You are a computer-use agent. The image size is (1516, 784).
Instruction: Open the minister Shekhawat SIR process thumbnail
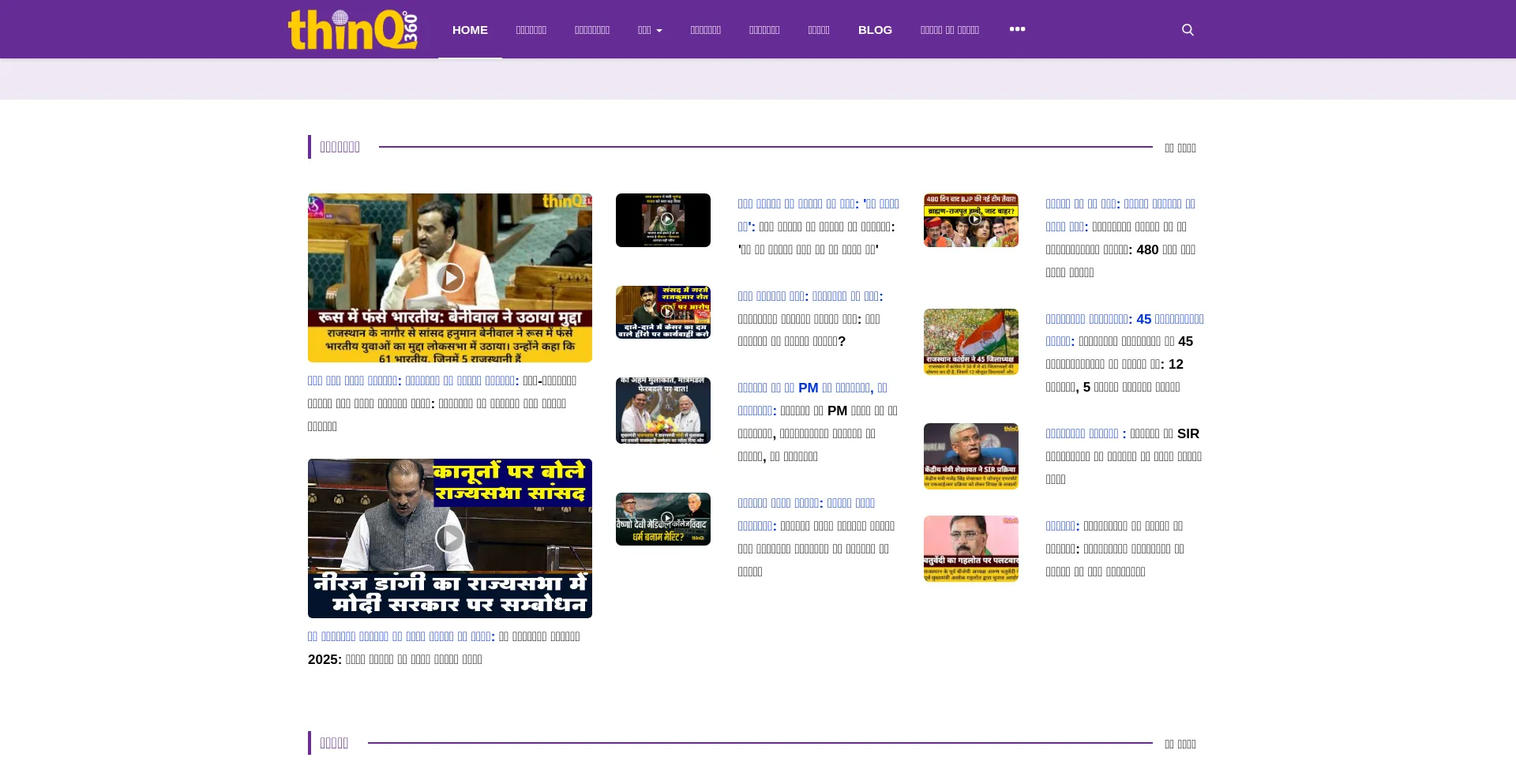pyautogui.click(x=971, y=456)
